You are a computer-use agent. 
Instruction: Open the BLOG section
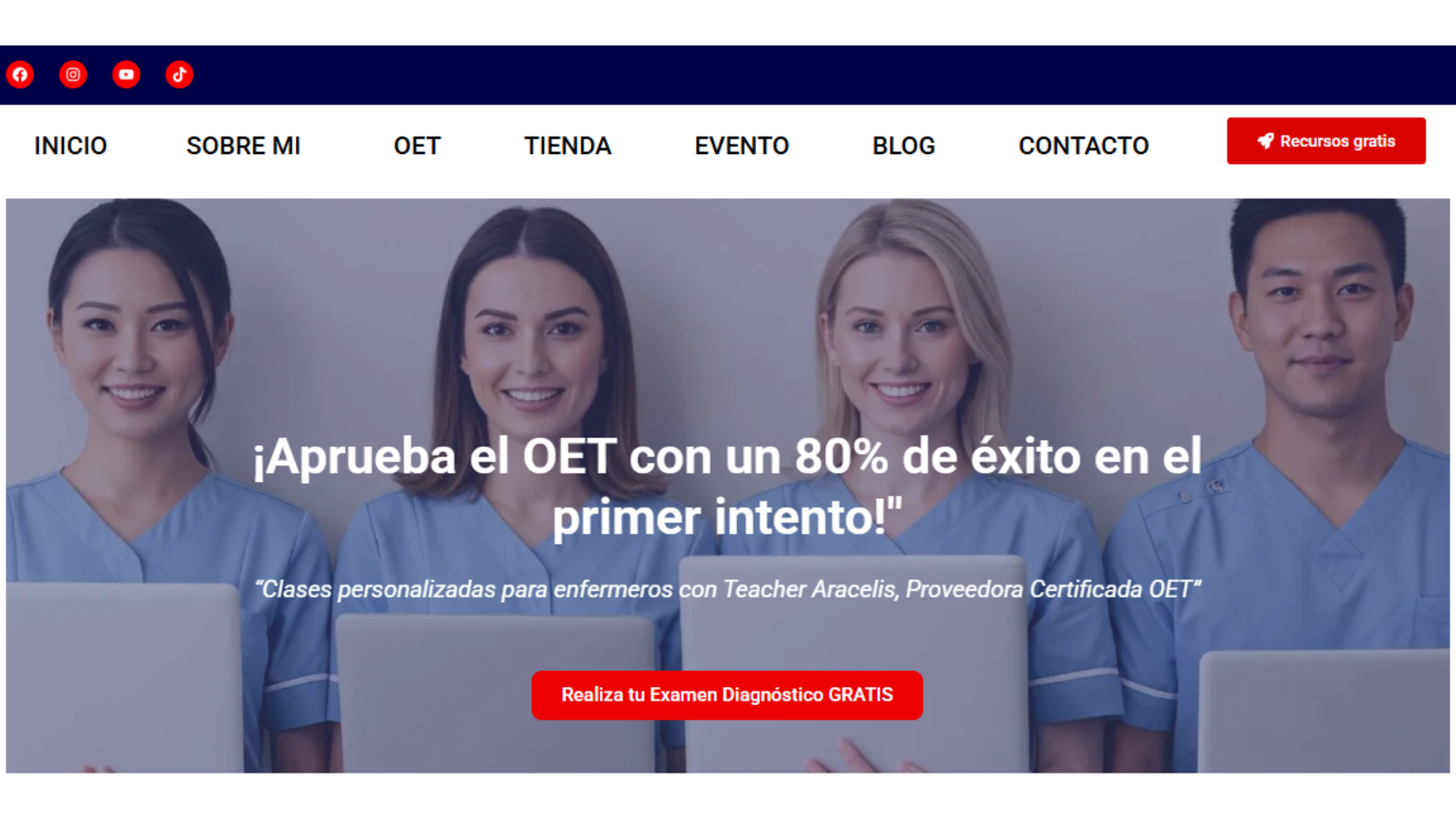(904, 146)
